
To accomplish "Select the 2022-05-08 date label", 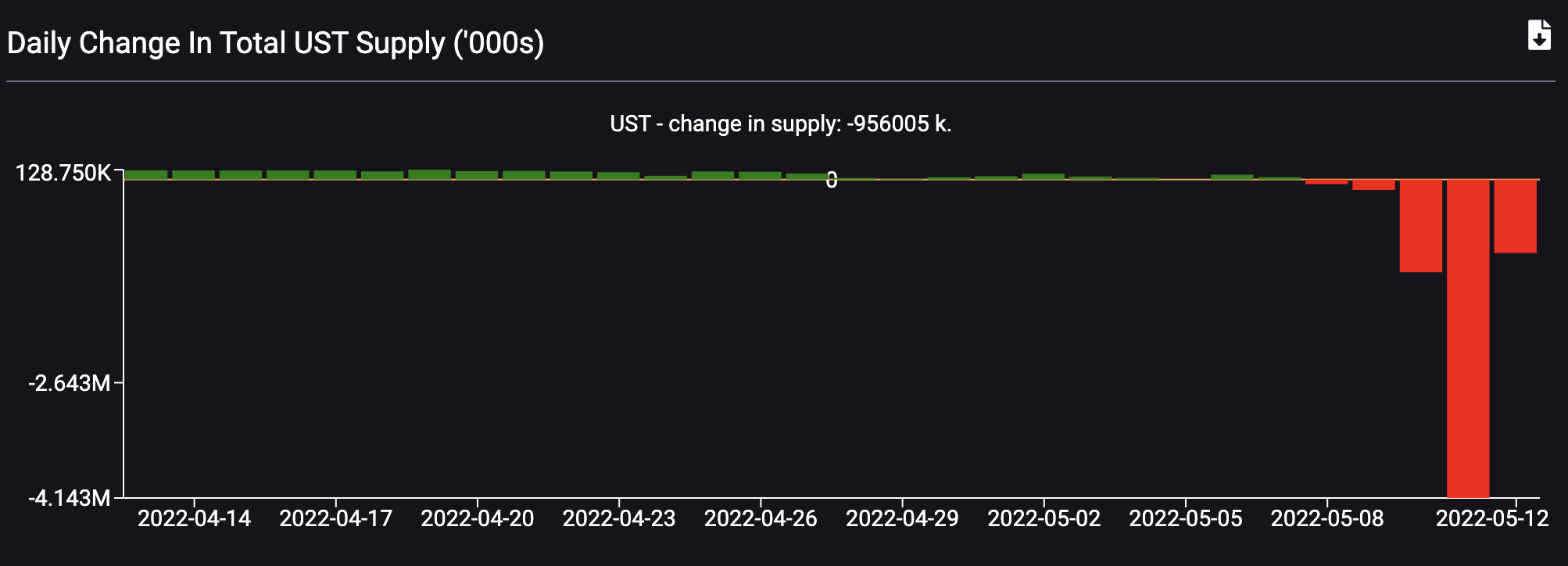I will click(x=1327, y=519).
